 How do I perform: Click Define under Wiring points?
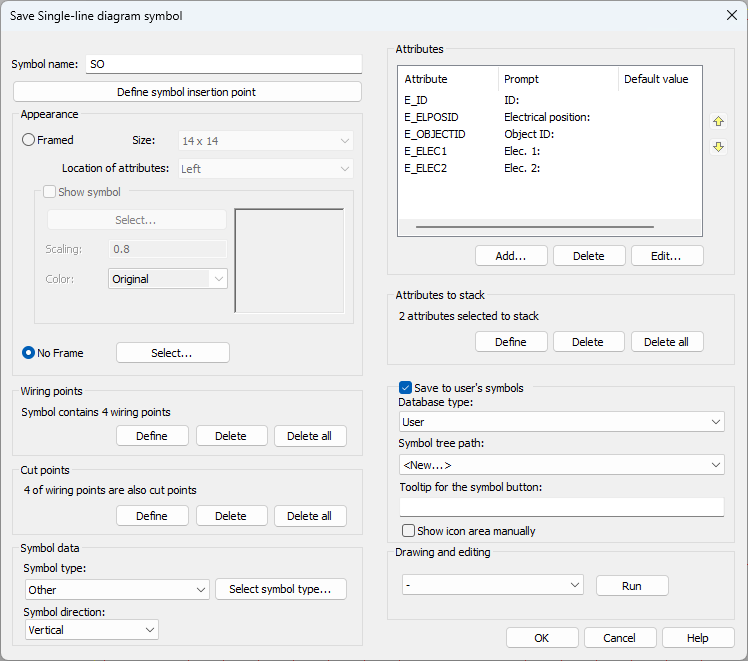coord(152,436)
